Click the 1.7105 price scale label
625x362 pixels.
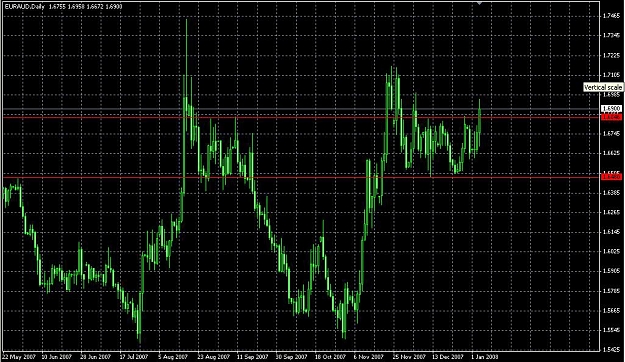point(611,75)
